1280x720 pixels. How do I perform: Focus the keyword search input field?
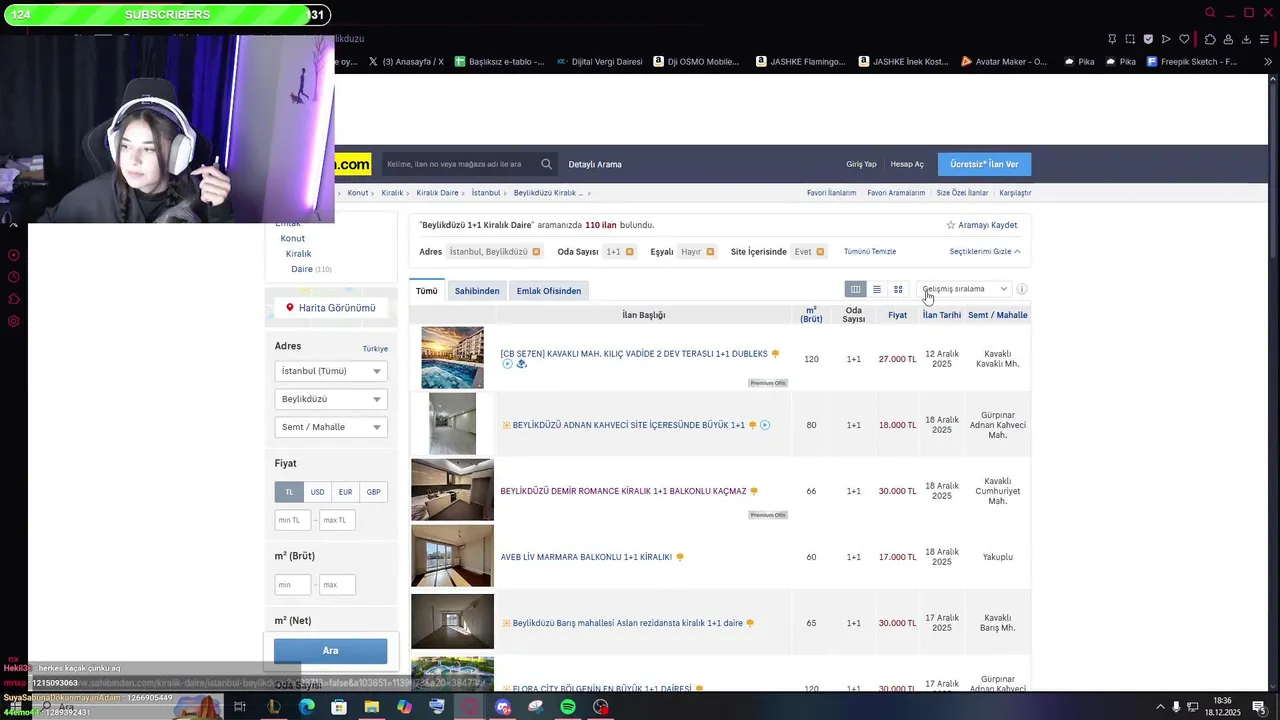[460, 164]
